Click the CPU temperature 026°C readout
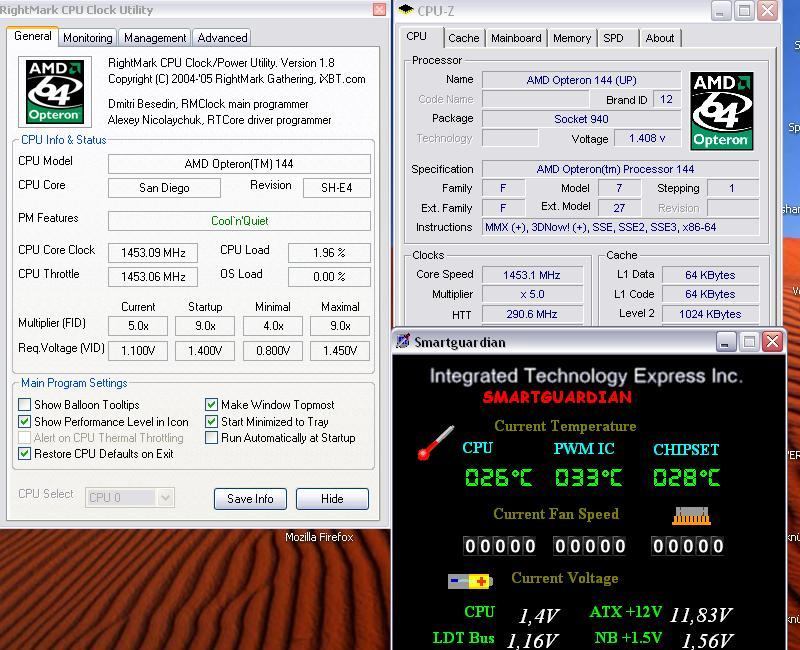 tap(498, 478)
